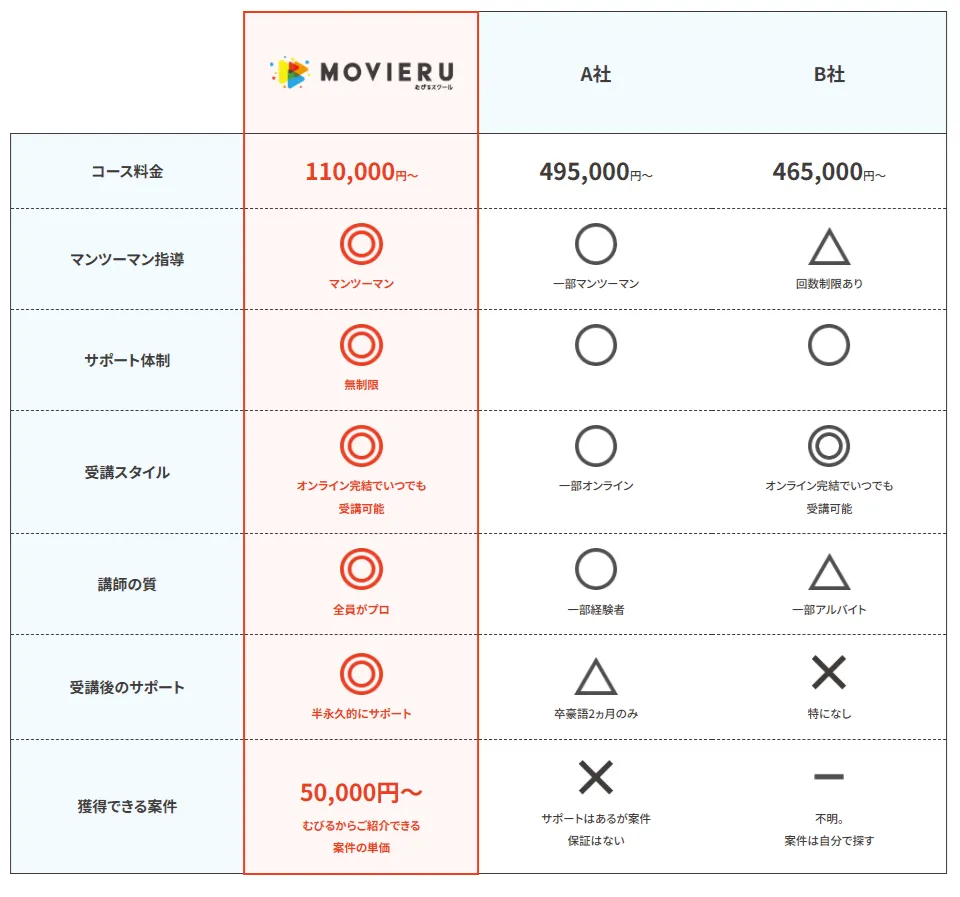Click the grey double circle in B社 受講スタイル
This screenshot has width=960, height=897.
[829, 446]
